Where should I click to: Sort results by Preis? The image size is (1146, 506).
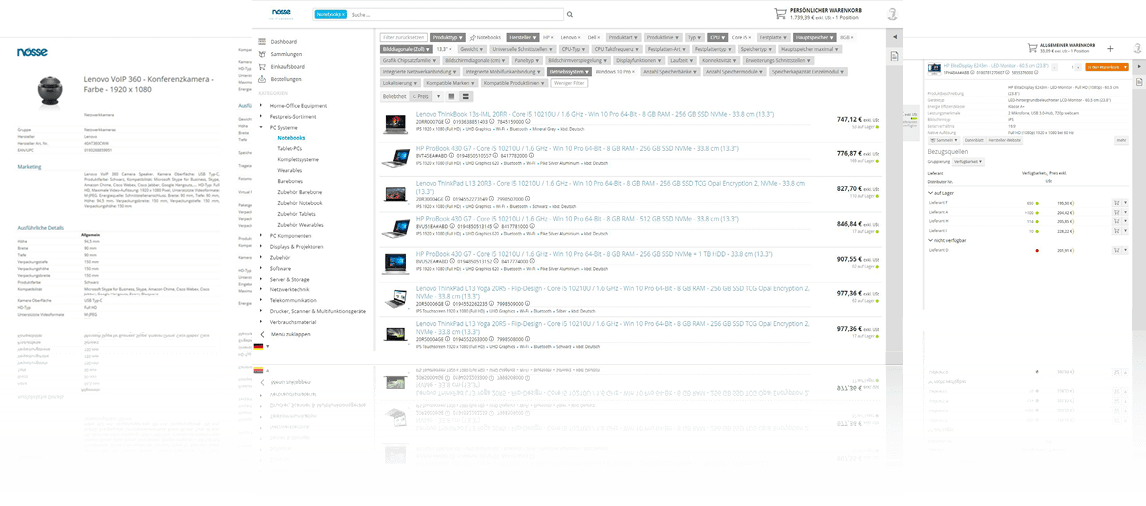point(422,97)
